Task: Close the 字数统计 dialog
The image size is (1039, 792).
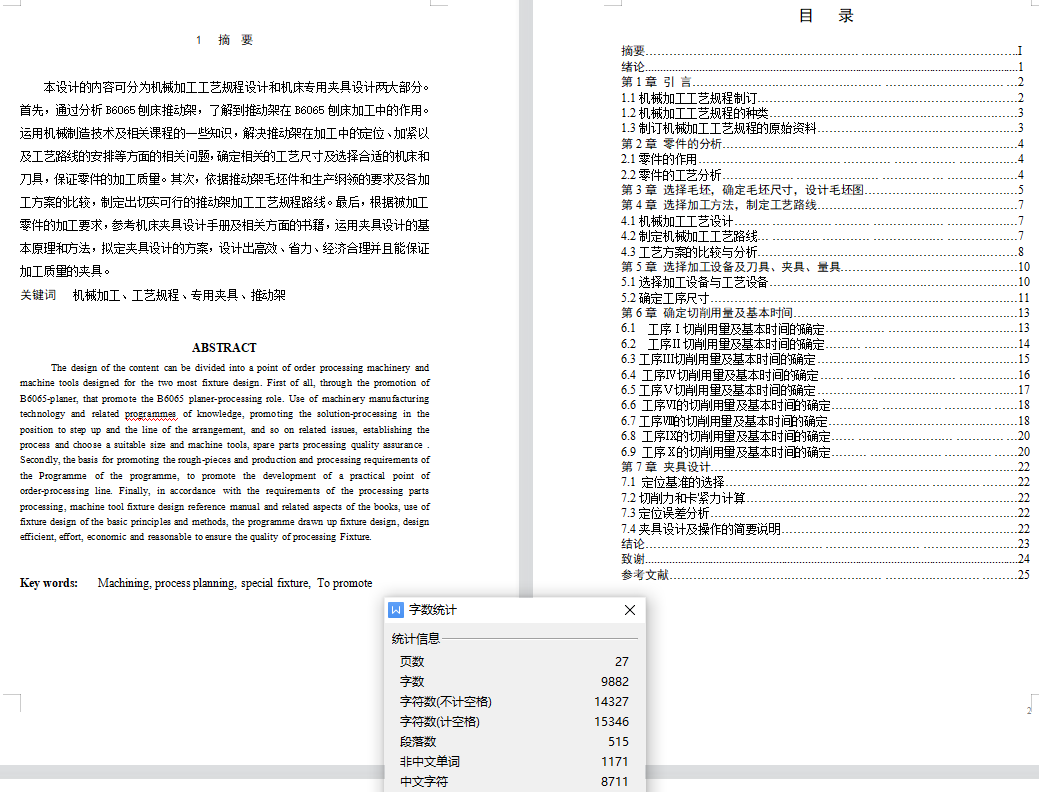Action: coord(629,610)
